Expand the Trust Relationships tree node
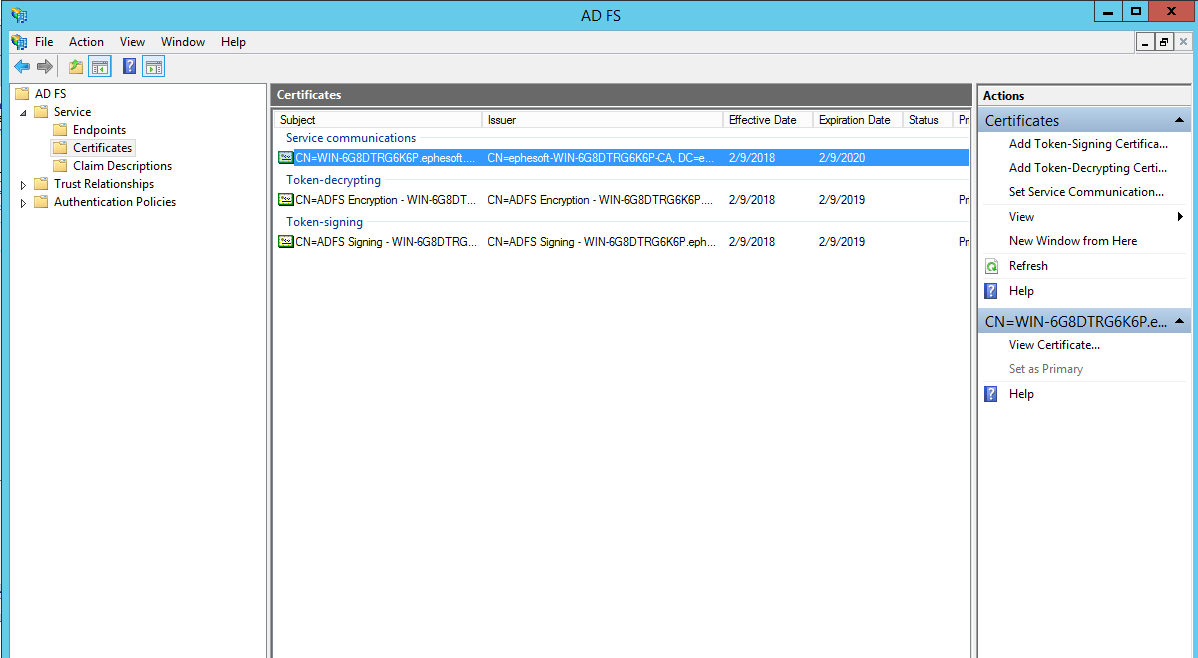The image size is (1198, 658). 23,184
